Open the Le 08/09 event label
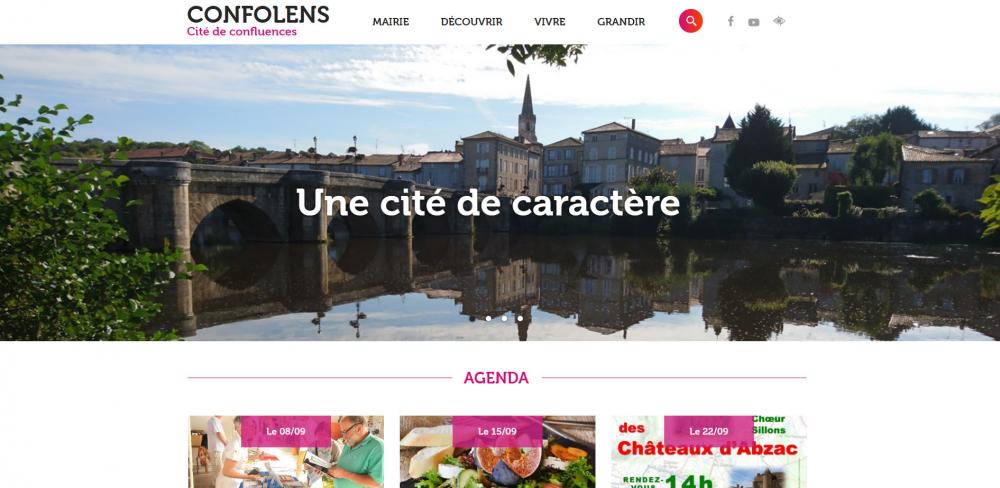Screen dimensions: 1000x488 (x=286, y=432)
